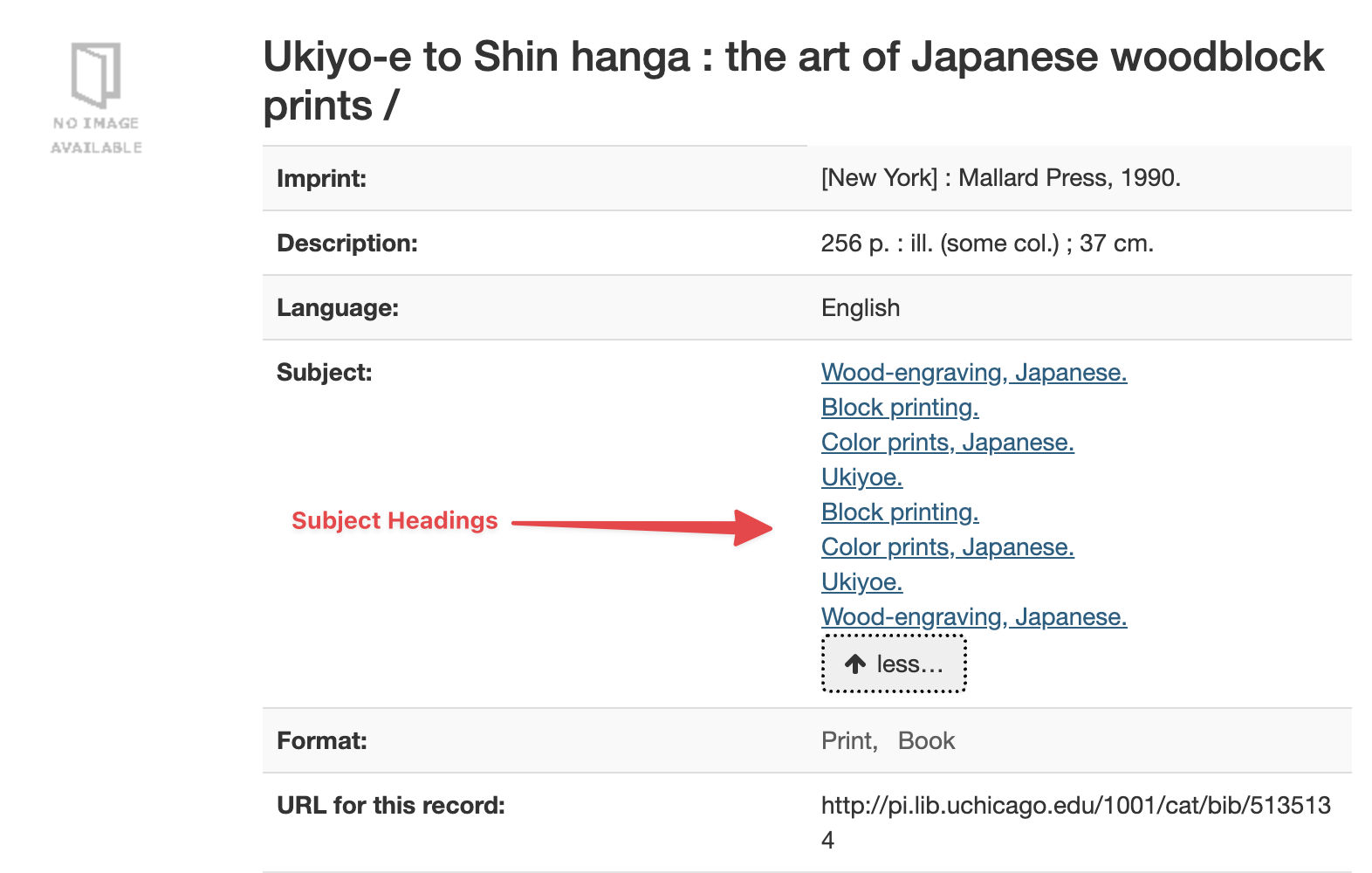
Task: Click the No Image Available book placeholder
Action: point(96,98)
